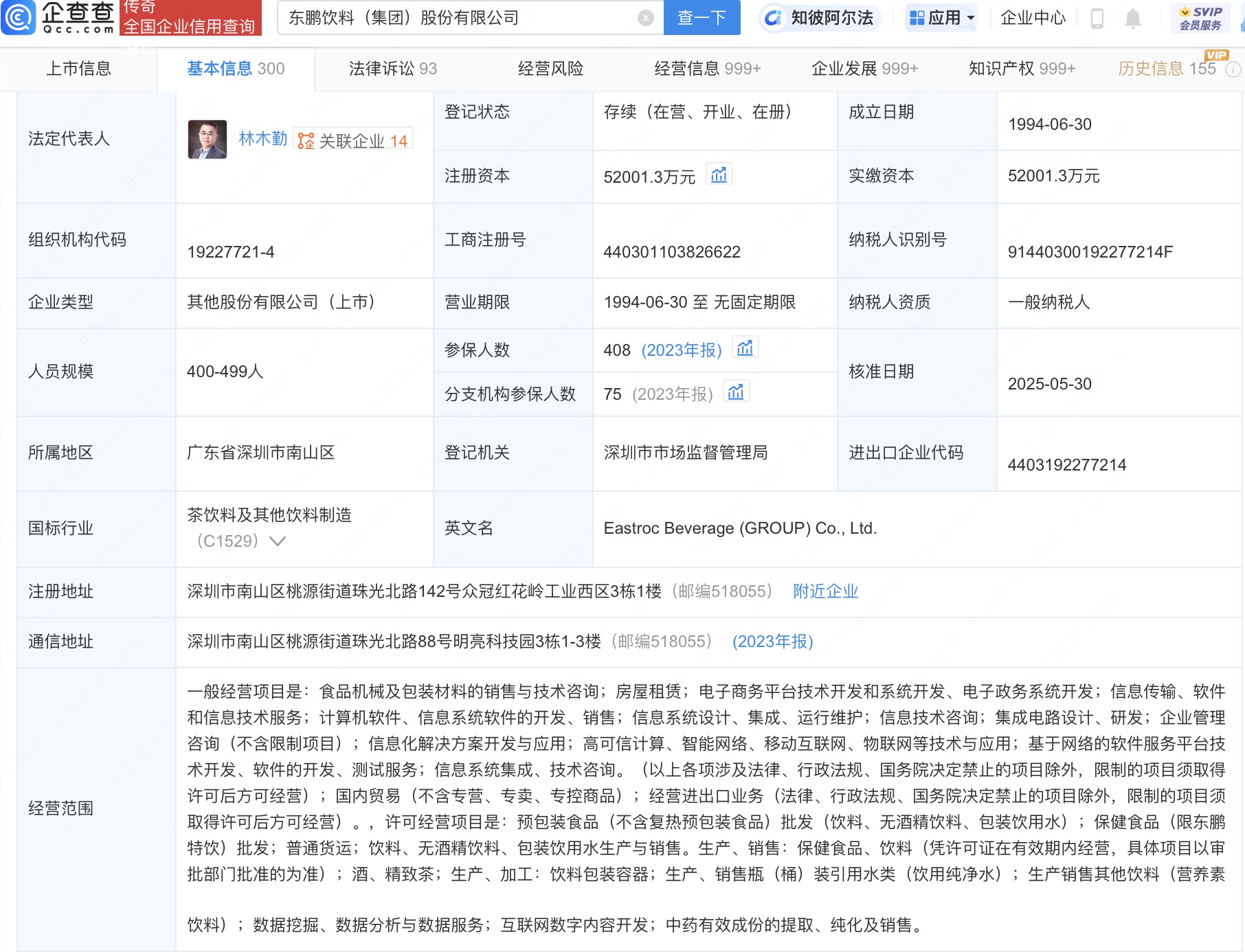Click the info icon beside 历史信息
This screenshot has width=1245, height=952.
pyautogui.click(x=1233, y=69)
